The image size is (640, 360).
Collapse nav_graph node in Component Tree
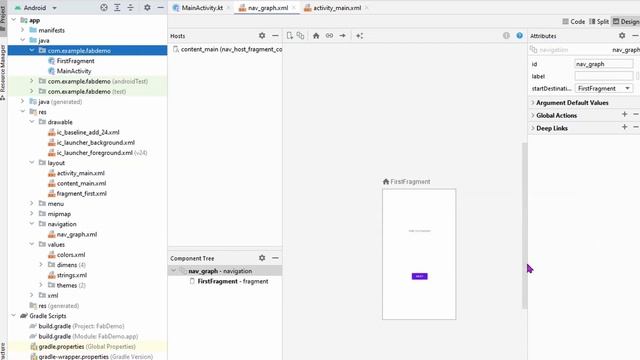(173, 271)
